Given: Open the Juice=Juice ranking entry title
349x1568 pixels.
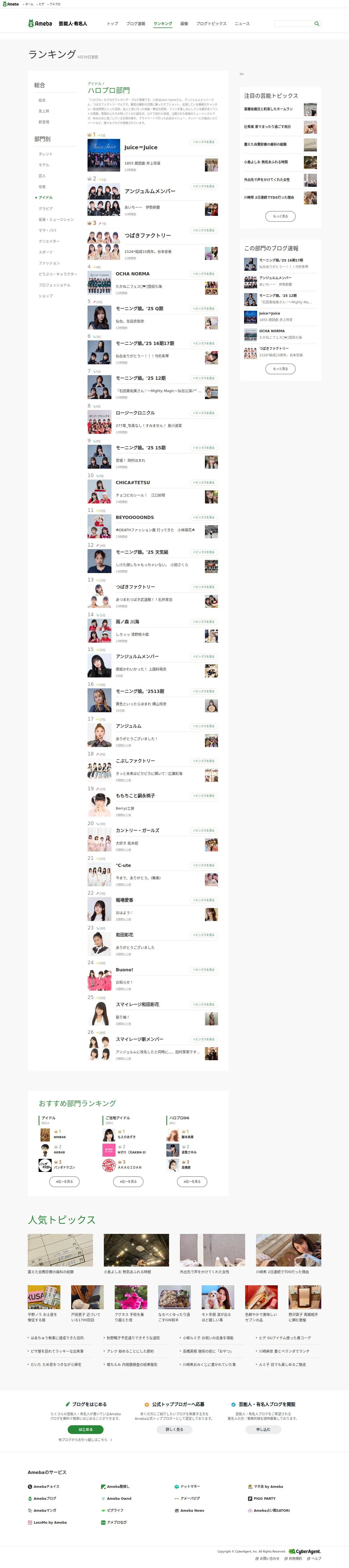Looking at the screenshot, I should (141, 147).
